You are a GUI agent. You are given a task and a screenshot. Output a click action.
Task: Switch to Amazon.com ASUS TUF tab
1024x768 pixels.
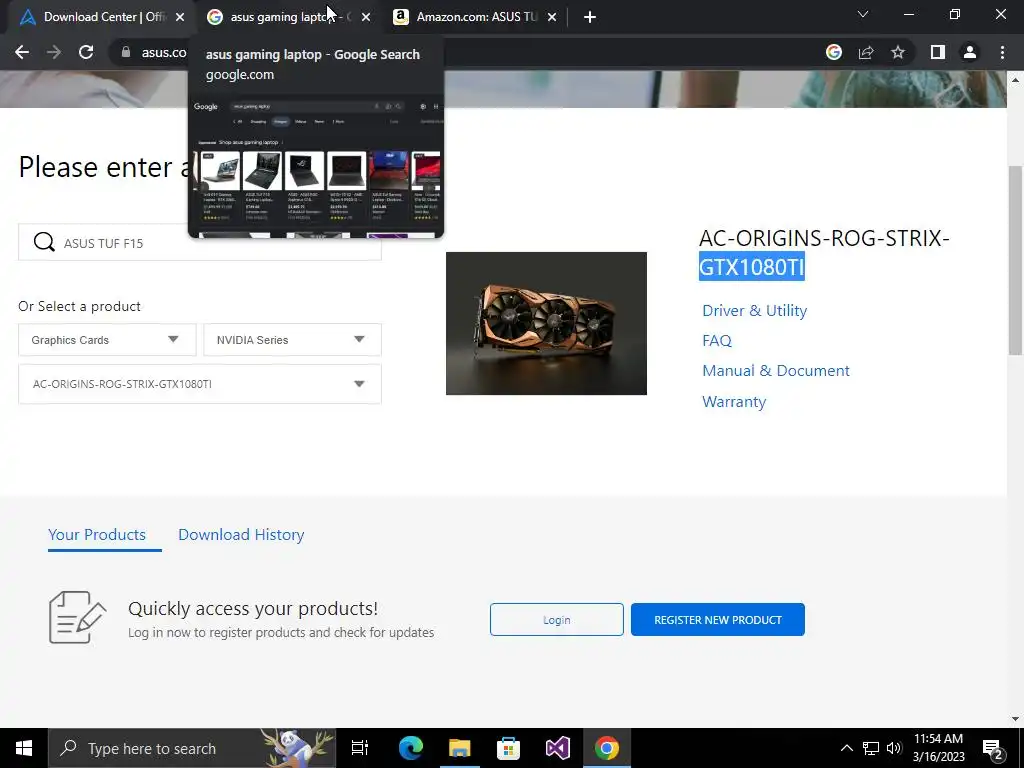[x=476, y=17]
